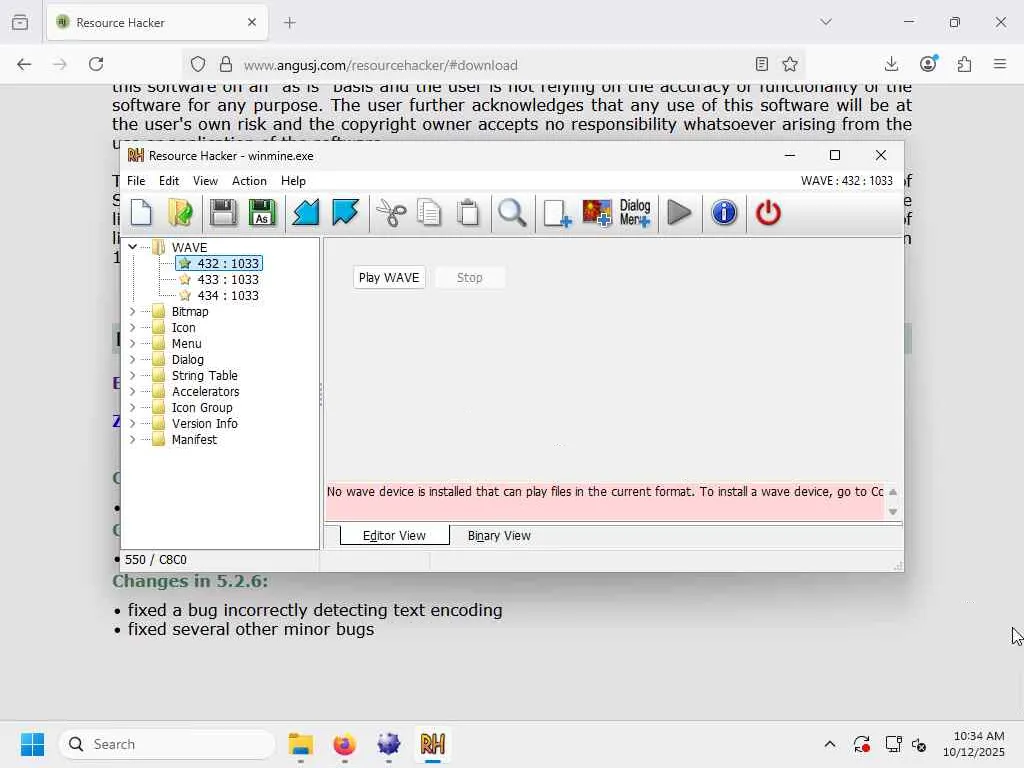Expand the Icon folder
Viewport: 1024px width, 768px height.
coord(133,327)
